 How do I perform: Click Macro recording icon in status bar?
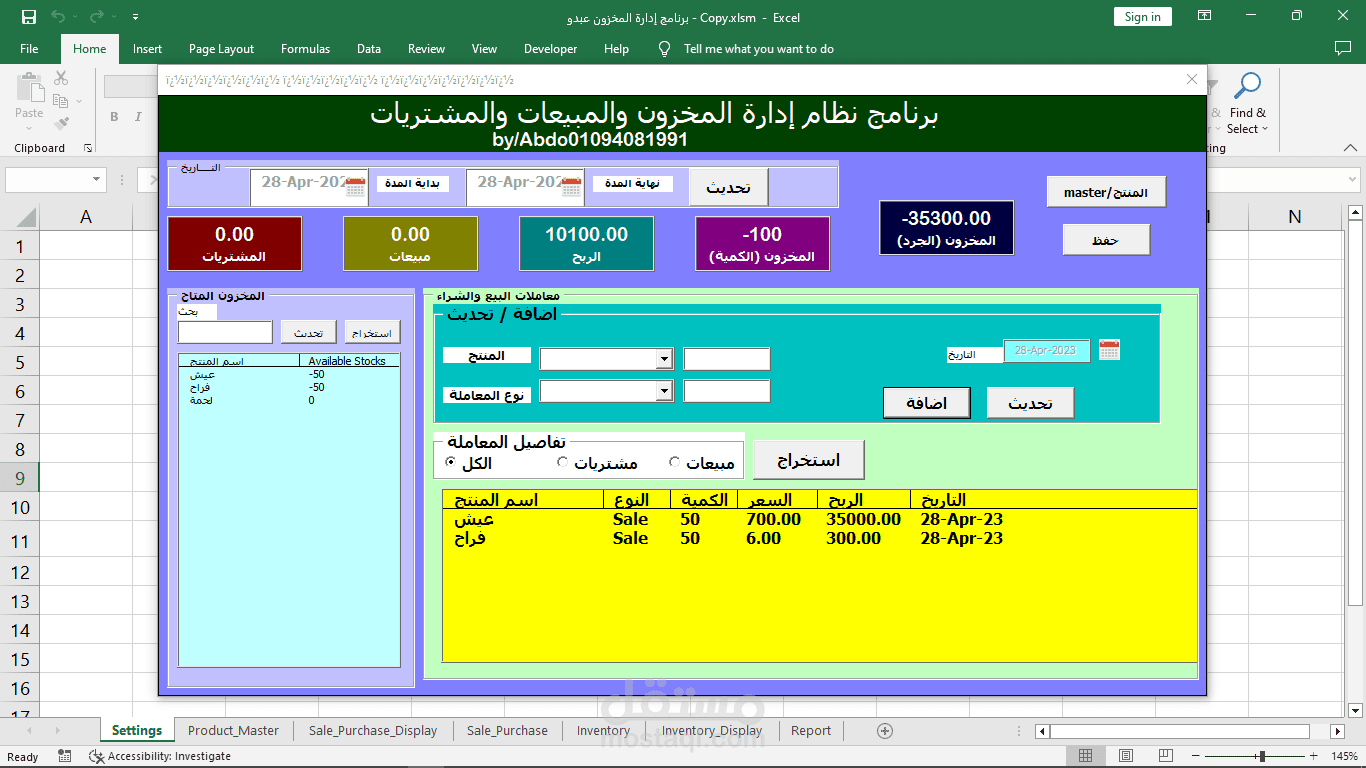[65, 756]
